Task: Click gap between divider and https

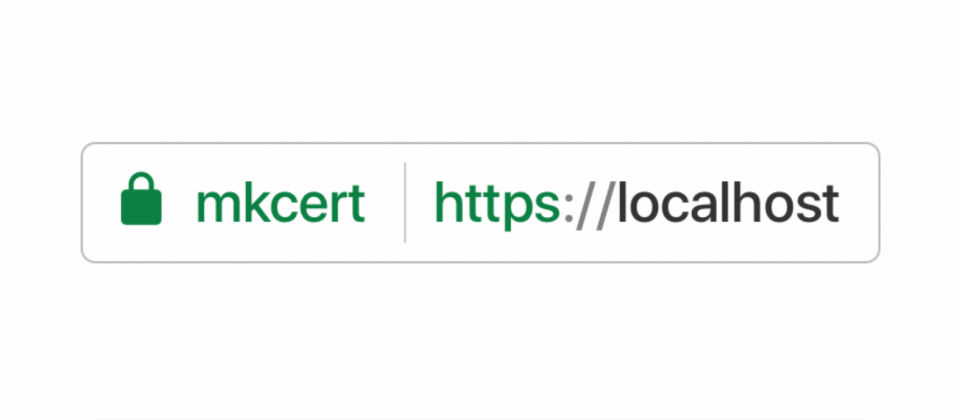Action: [421, 203]
